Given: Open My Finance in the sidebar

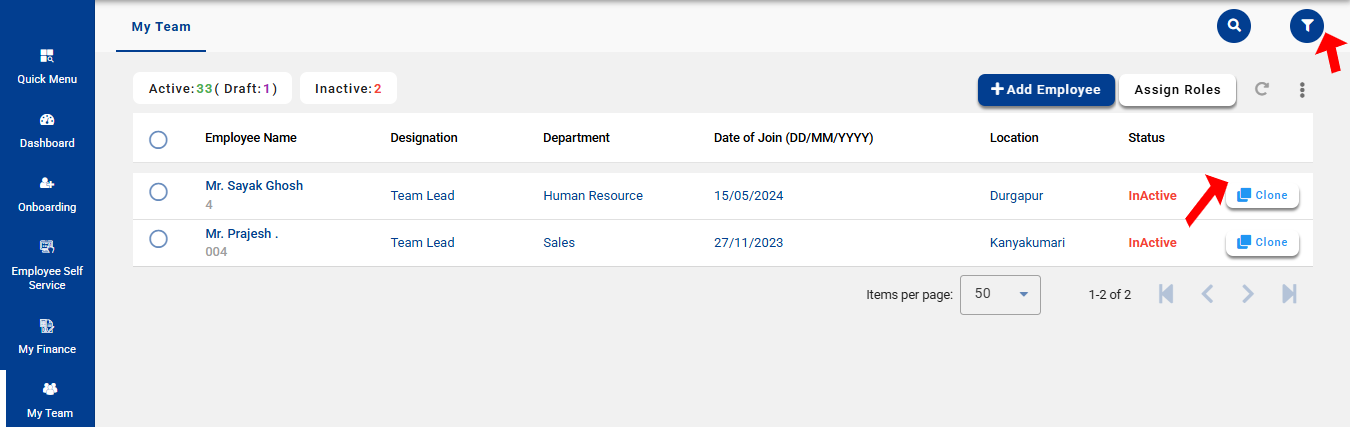Looking at the screenshot, I should pos(47,336).
